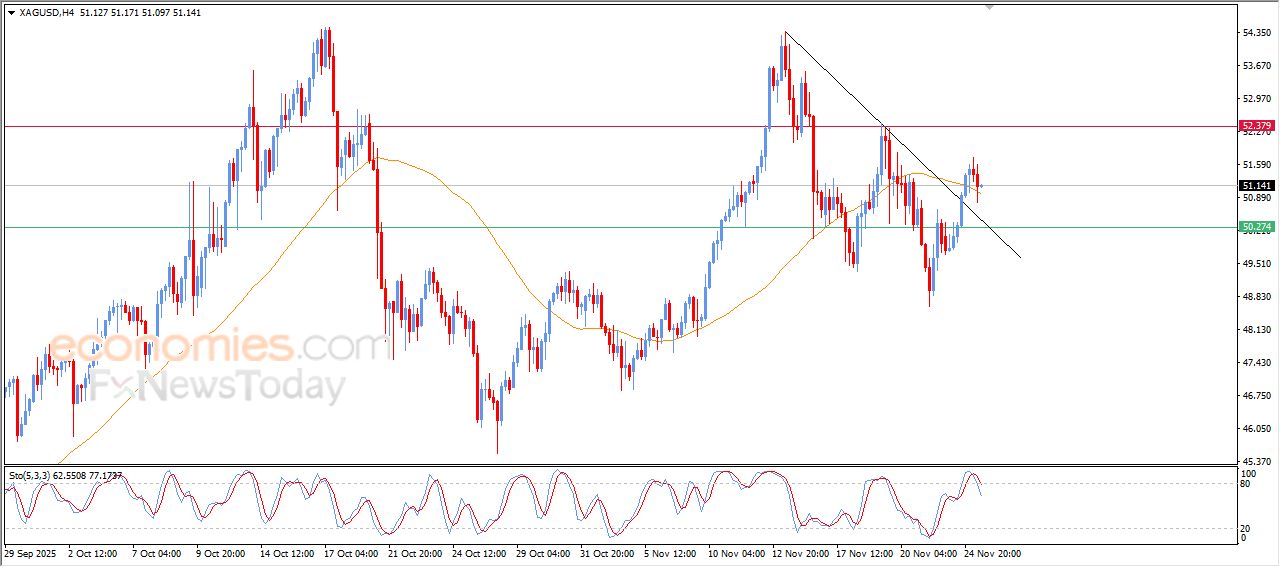Image resolution: width=1280 pixels, height=567 pixels.
Task: Click the FxNewsToday watermark text
Action: [x=218, y=386]
